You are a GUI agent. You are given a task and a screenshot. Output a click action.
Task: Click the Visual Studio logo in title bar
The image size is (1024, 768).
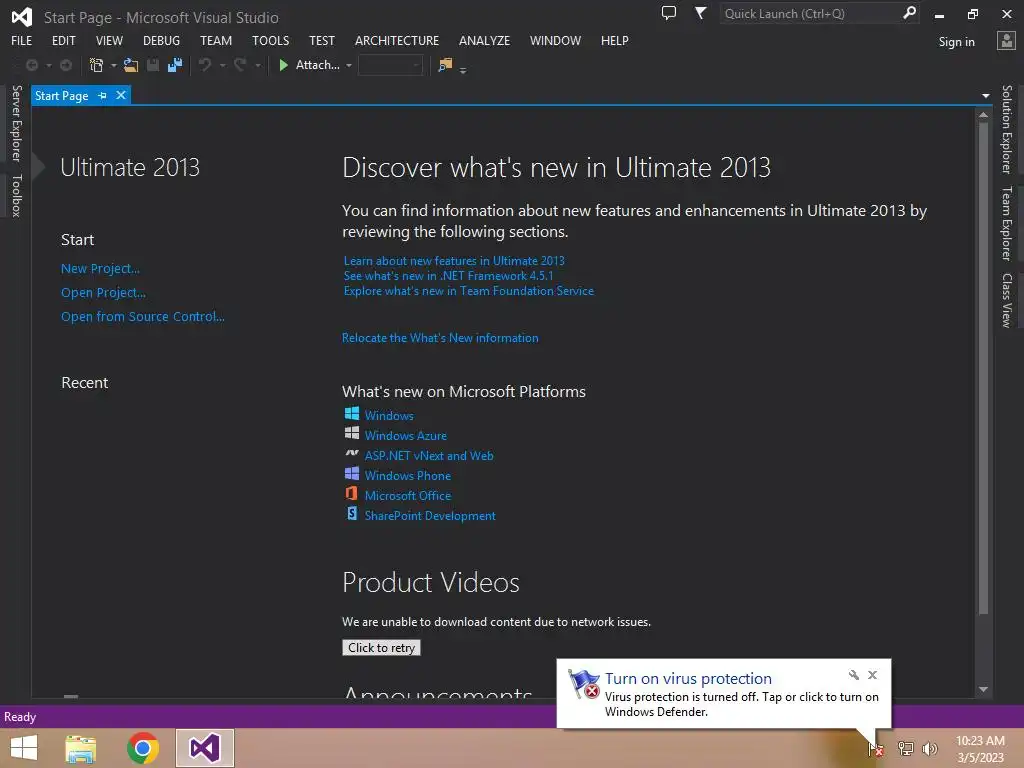point(22,17)
